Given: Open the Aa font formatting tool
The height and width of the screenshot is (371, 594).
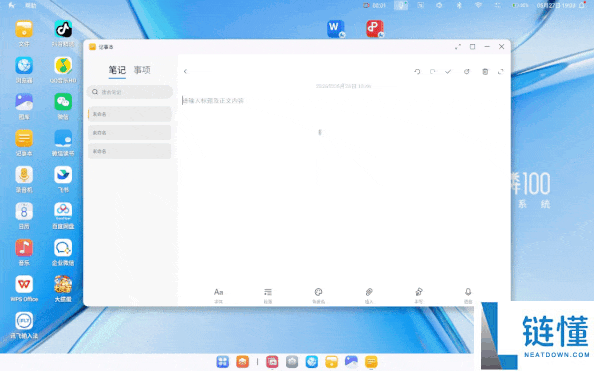Looking at the screenshot, I should pyautogui.click(x=219, y=295).
